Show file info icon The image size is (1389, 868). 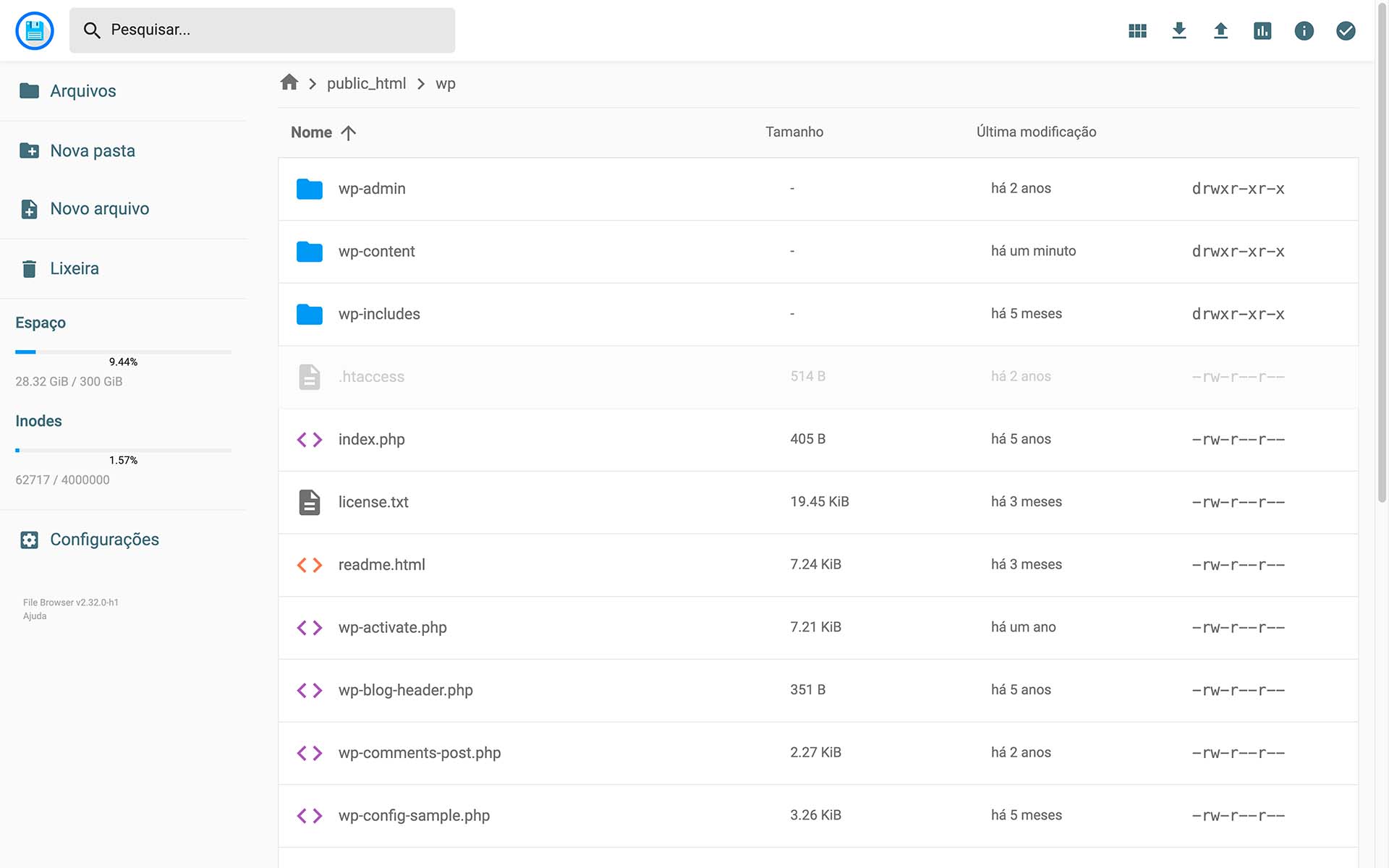[x=1304, y=30]
